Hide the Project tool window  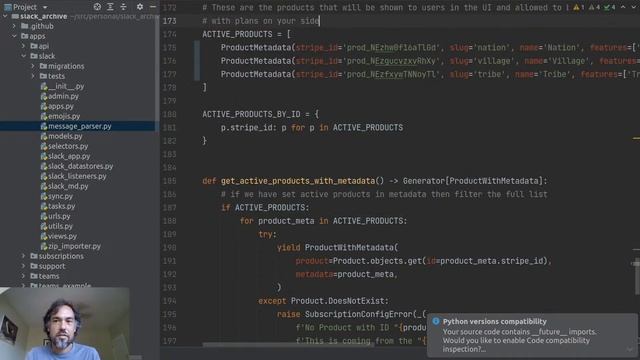pyautogui.click(x=153, y=7)
